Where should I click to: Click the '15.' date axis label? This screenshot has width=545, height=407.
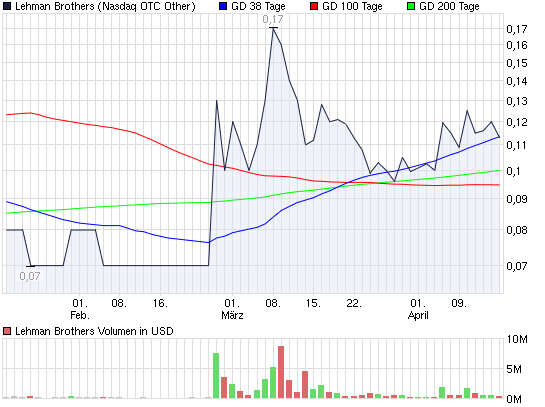pyautogui.click(x=313, y=303)
